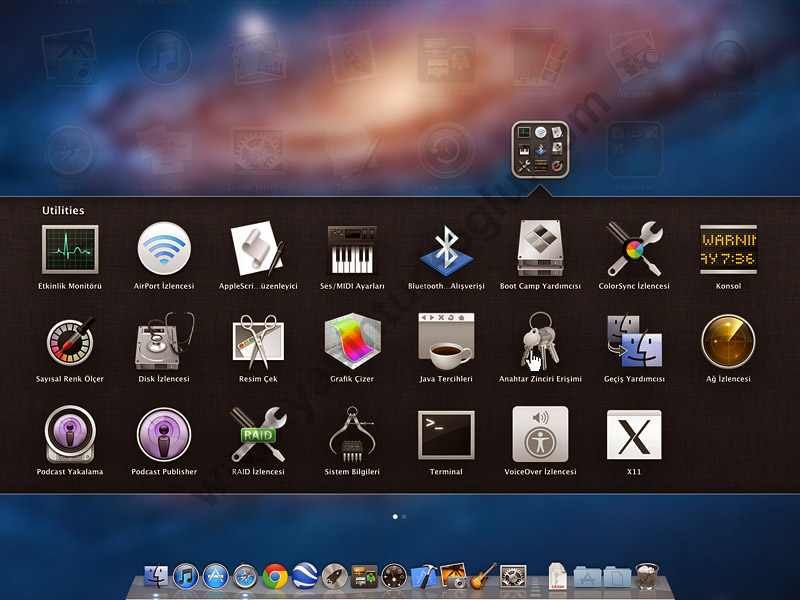Launch ColorSync İzlencesi

tap(634, 248)
